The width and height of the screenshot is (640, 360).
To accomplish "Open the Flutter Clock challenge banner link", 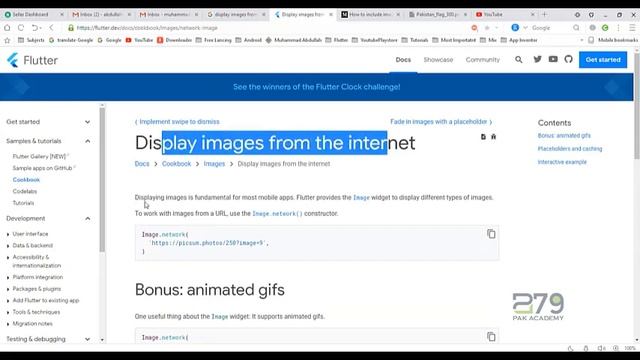I will pos(316,87).
